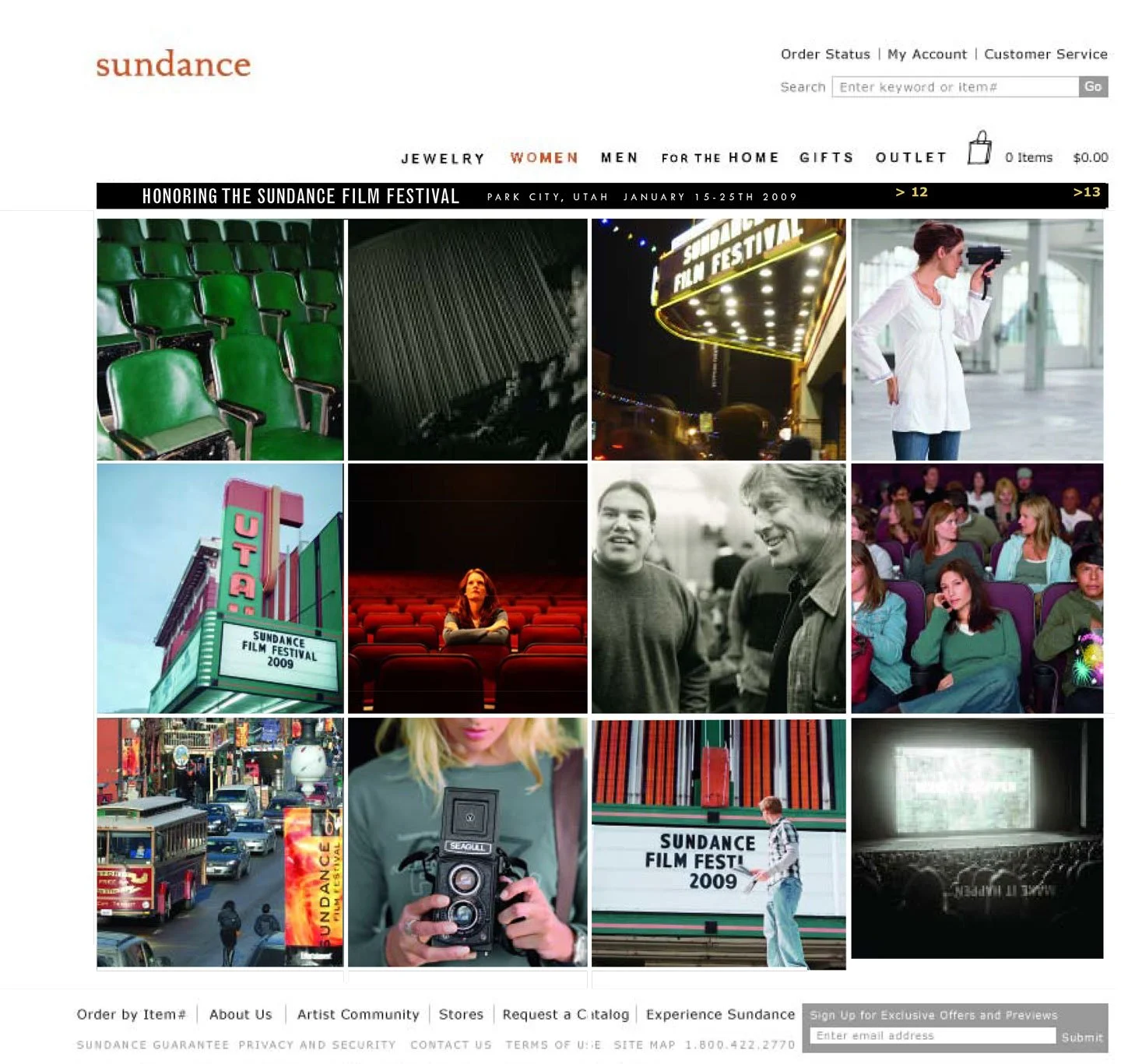Open the Utah theater sign photo
This screenshot has height=1064, width=1121.
pyautogui.click(x=220, y=588)
